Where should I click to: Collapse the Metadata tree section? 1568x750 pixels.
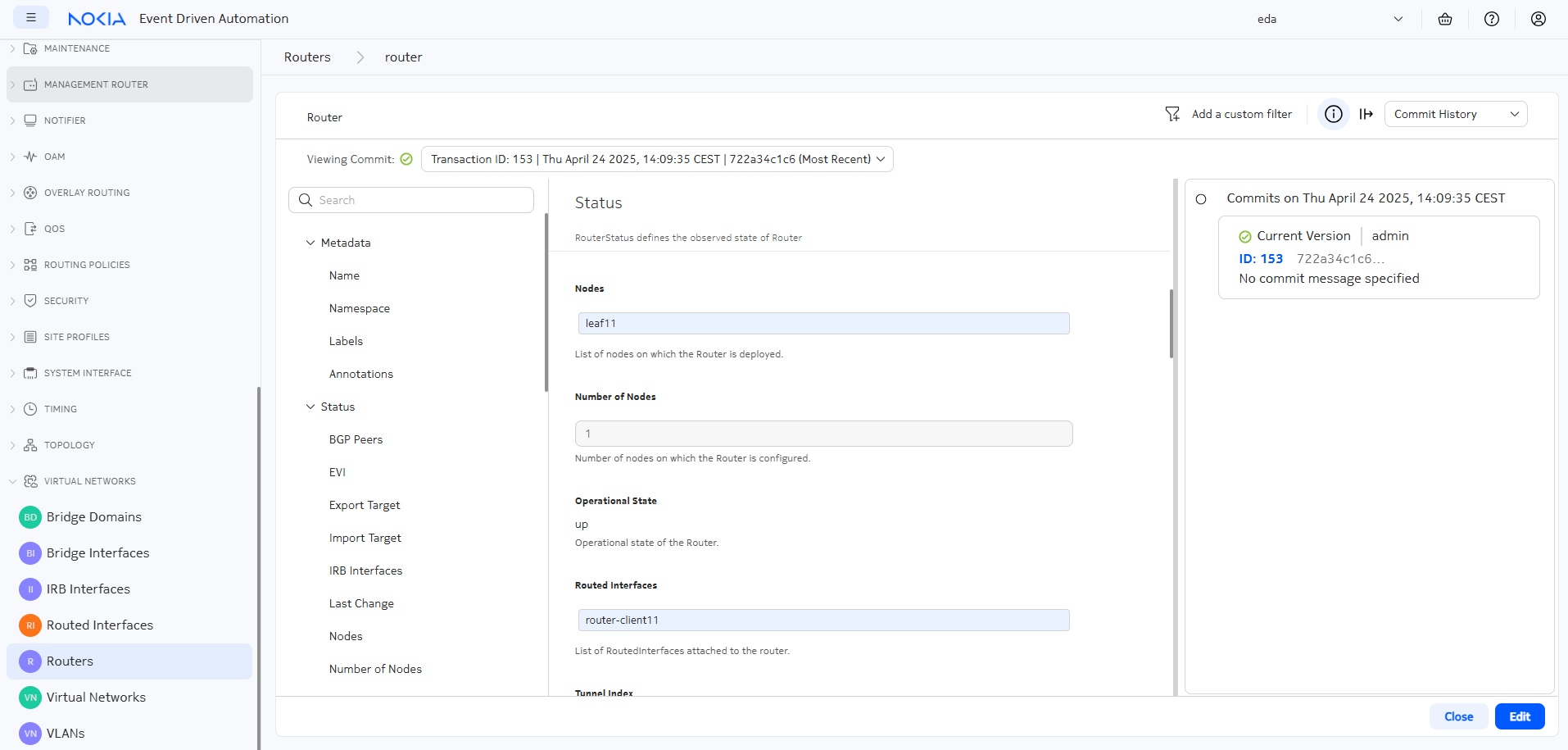pos(310,243)
